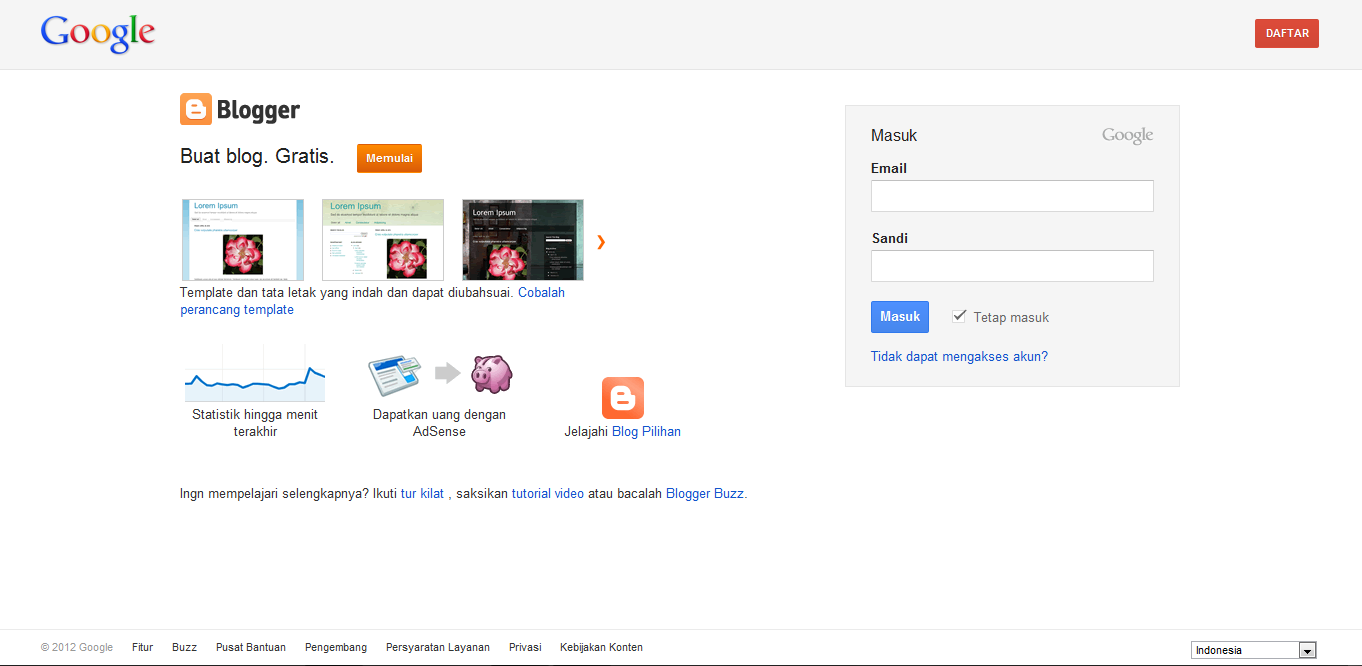Select the green watermark template thumbnail
The image size is (1362, 666).
[x=383, y=240]
